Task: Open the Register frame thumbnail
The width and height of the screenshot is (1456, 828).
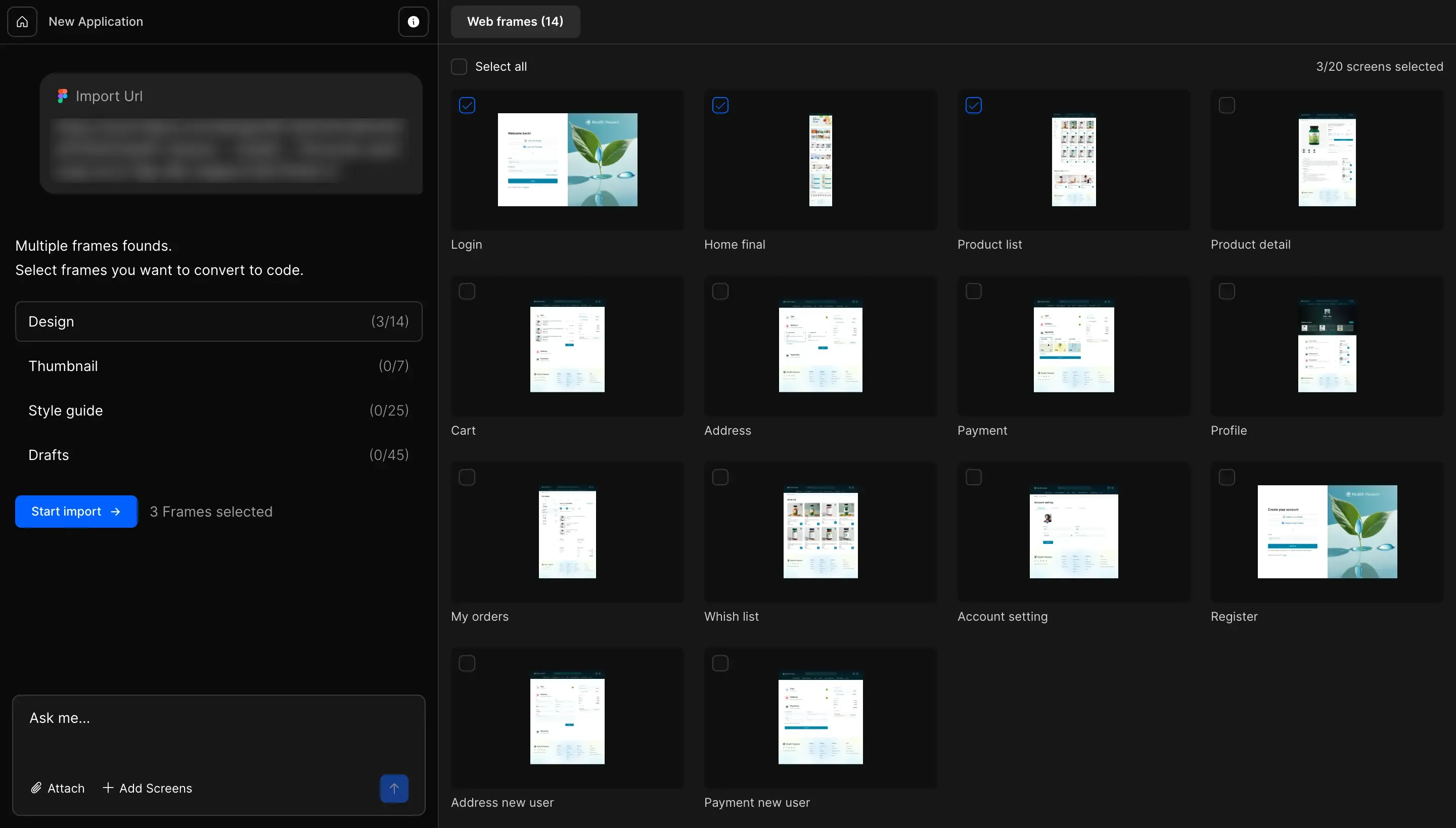Action: [x=1327, y=531]
